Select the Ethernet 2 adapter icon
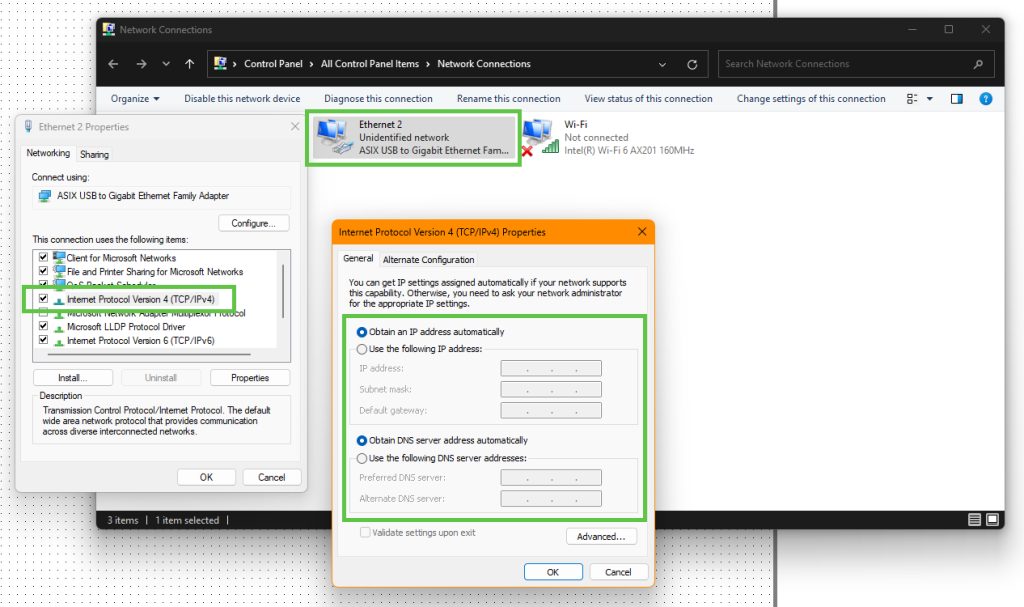Image resolution: width=1024 pixels, height=607 pixels. (334, 138)
